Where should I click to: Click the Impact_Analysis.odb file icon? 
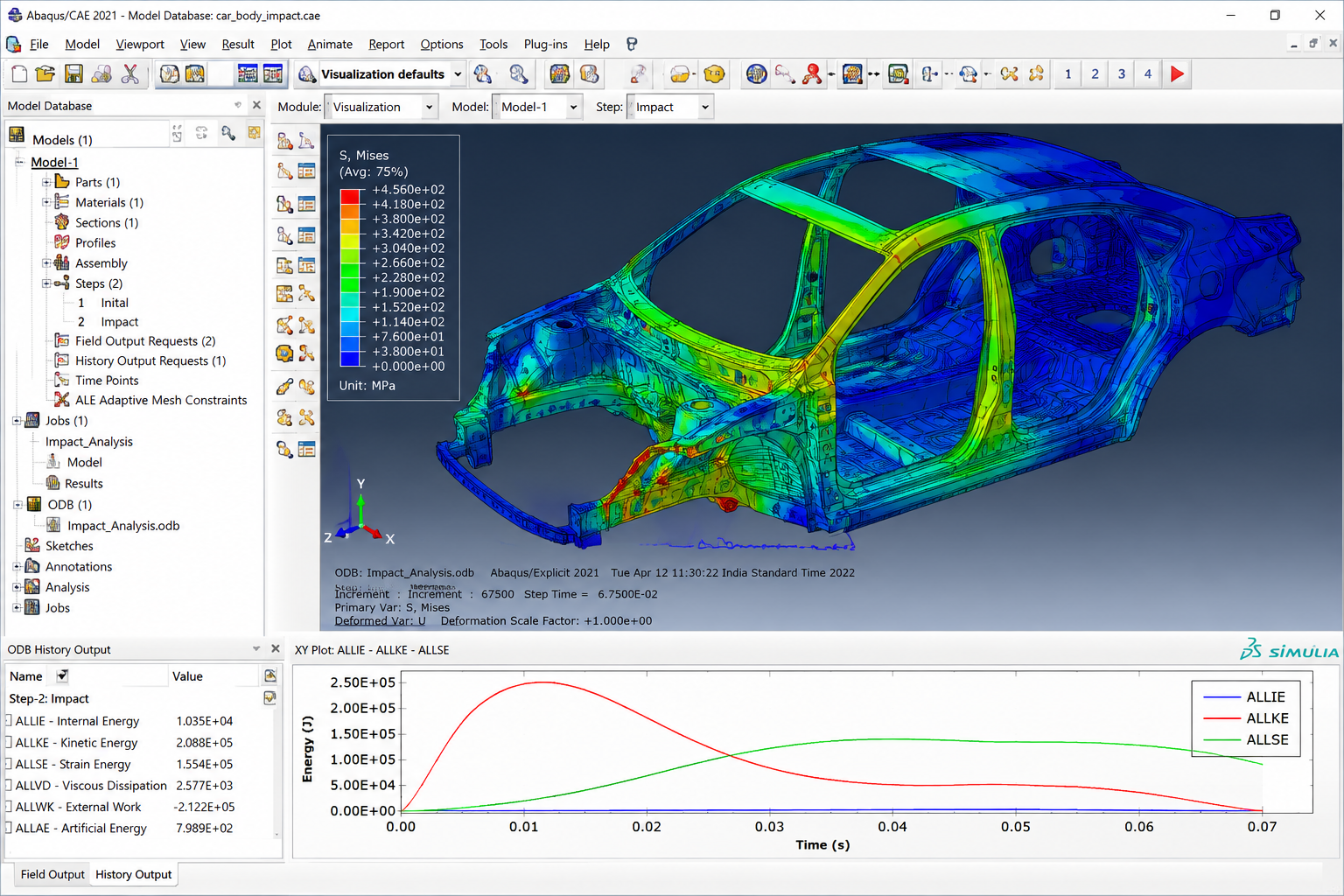coord(54,525)
